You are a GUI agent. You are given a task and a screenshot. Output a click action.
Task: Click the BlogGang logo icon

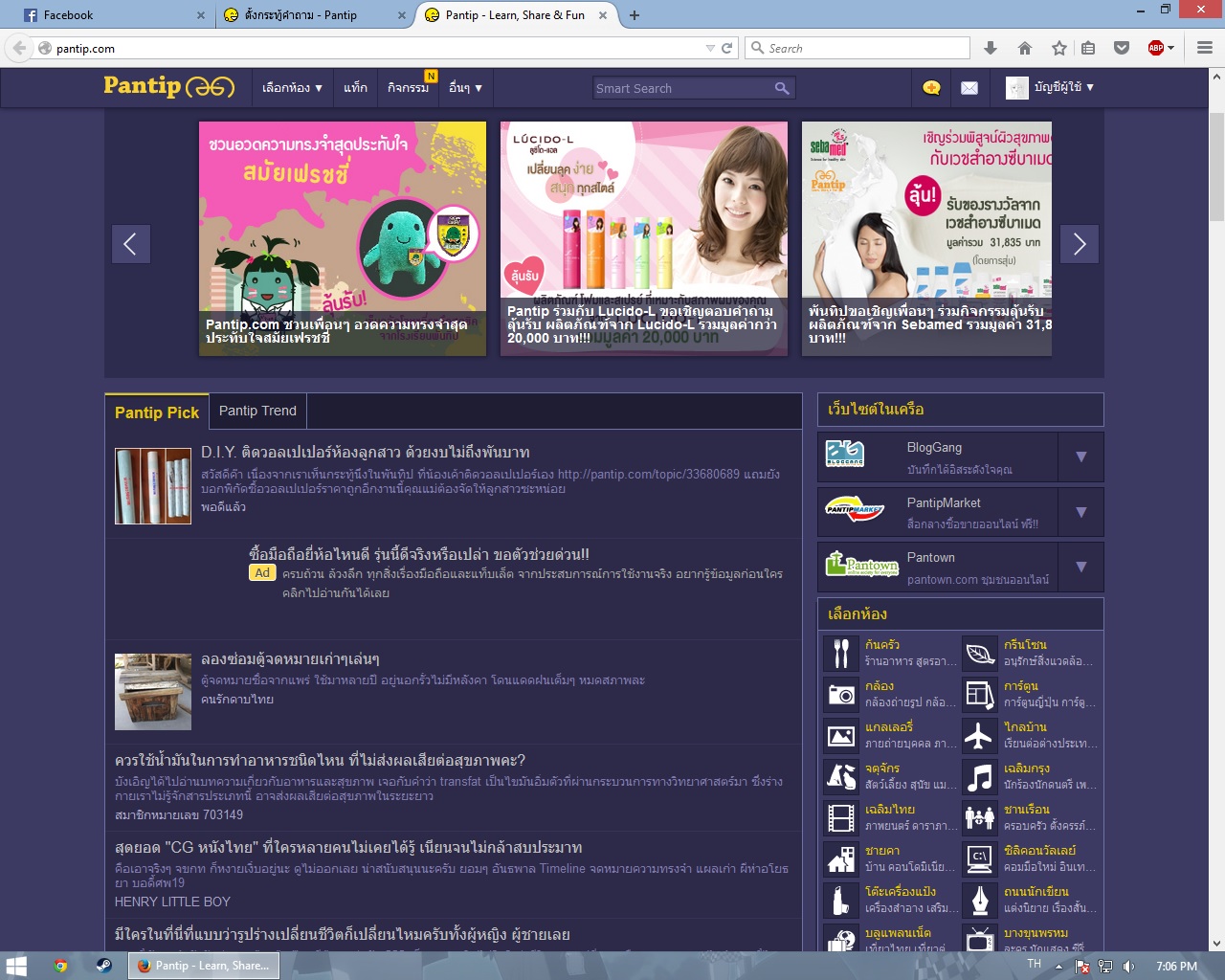pos(845,454)
